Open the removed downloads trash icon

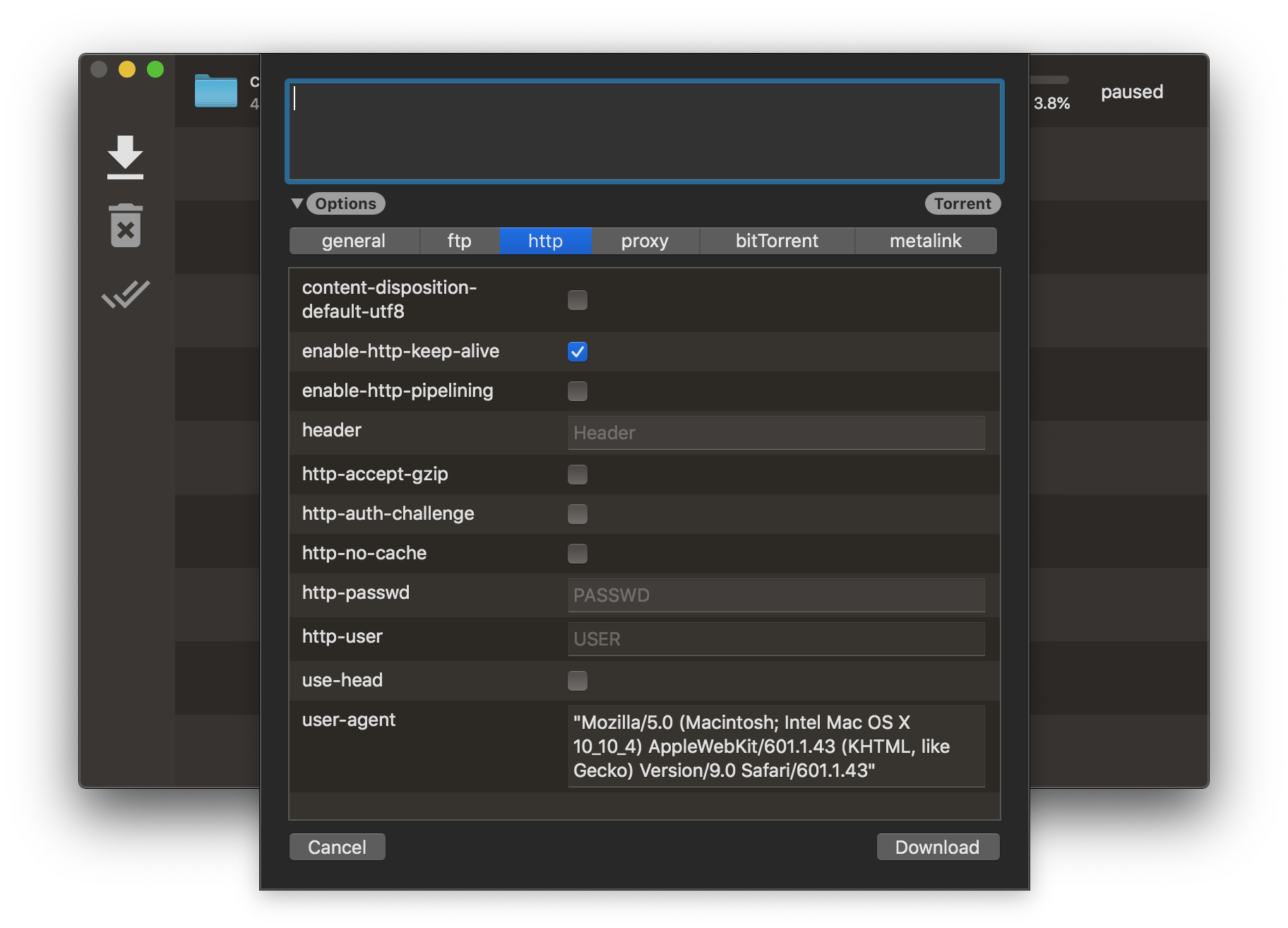tap(126, 225)
